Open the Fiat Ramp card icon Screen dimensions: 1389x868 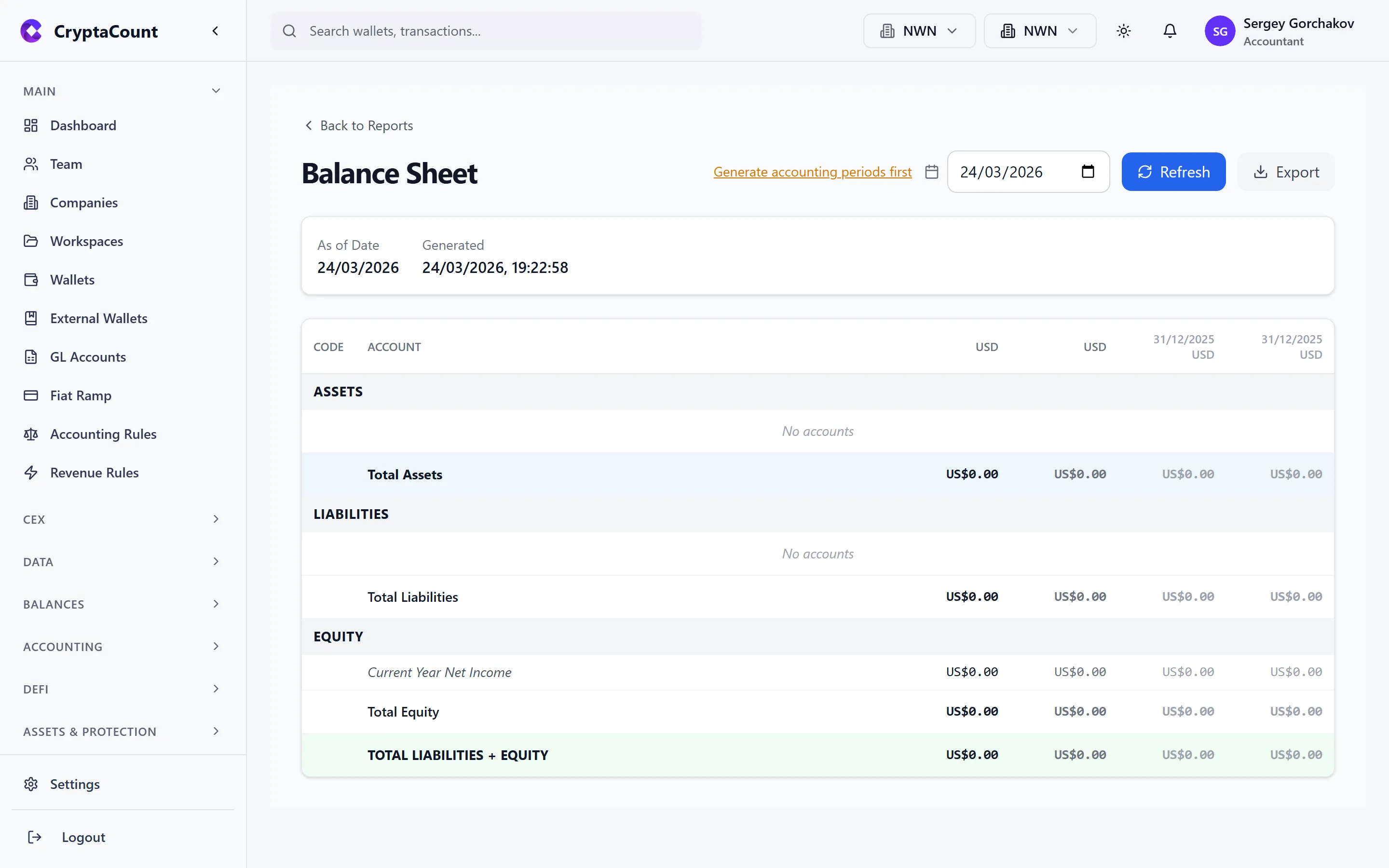coord(31,395)
